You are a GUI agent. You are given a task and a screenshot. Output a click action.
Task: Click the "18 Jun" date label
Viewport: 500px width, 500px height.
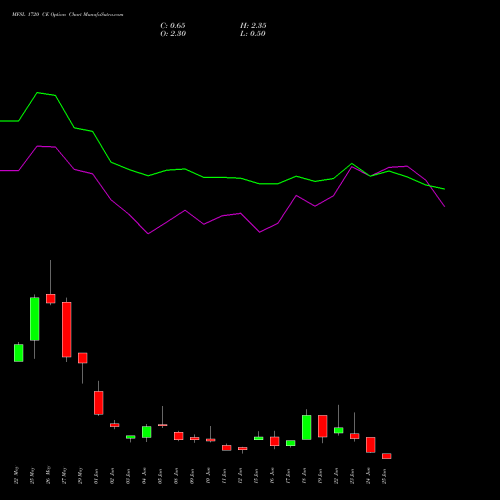point(305,476)
